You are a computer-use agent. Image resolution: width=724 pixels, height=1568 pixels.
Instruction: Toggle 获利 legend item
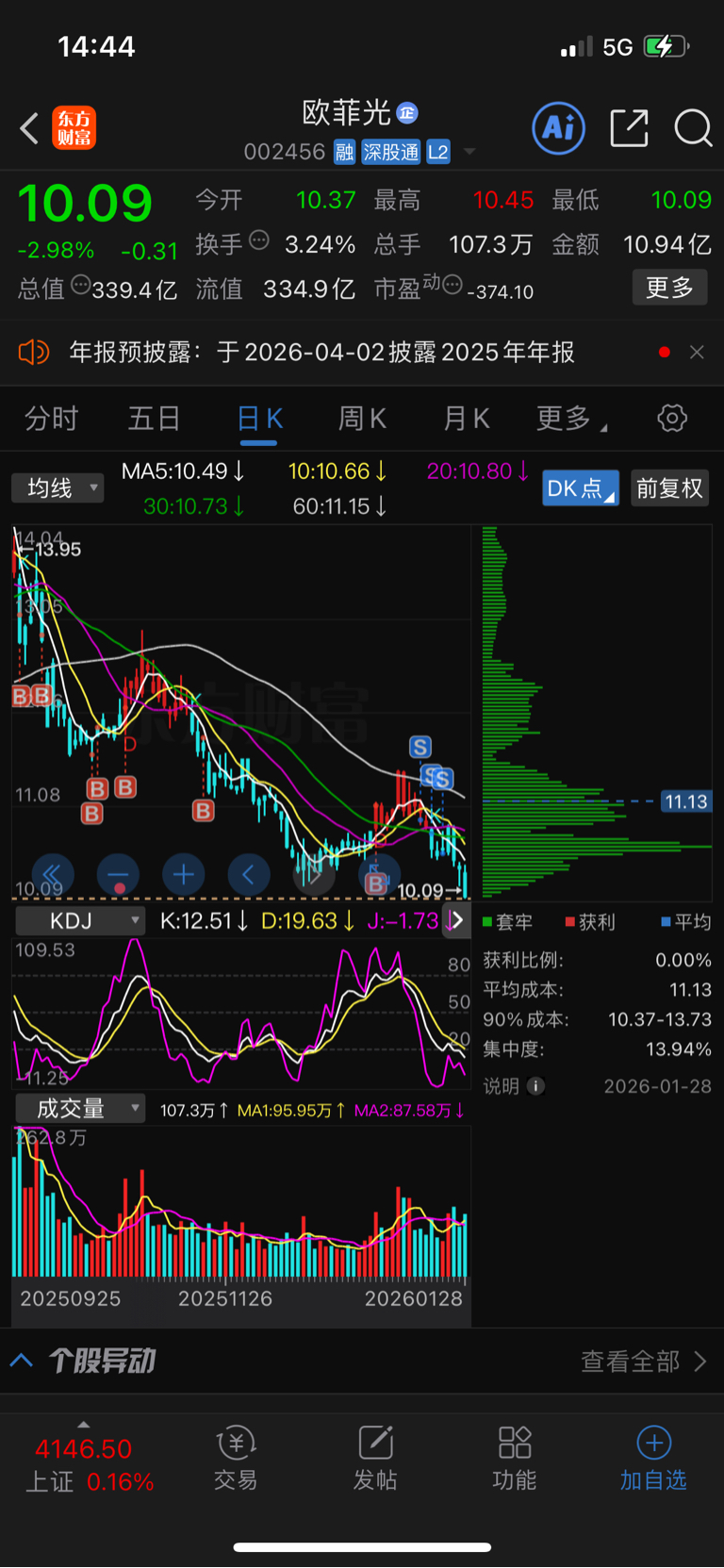pyautogui.click(x=590, y=922)
